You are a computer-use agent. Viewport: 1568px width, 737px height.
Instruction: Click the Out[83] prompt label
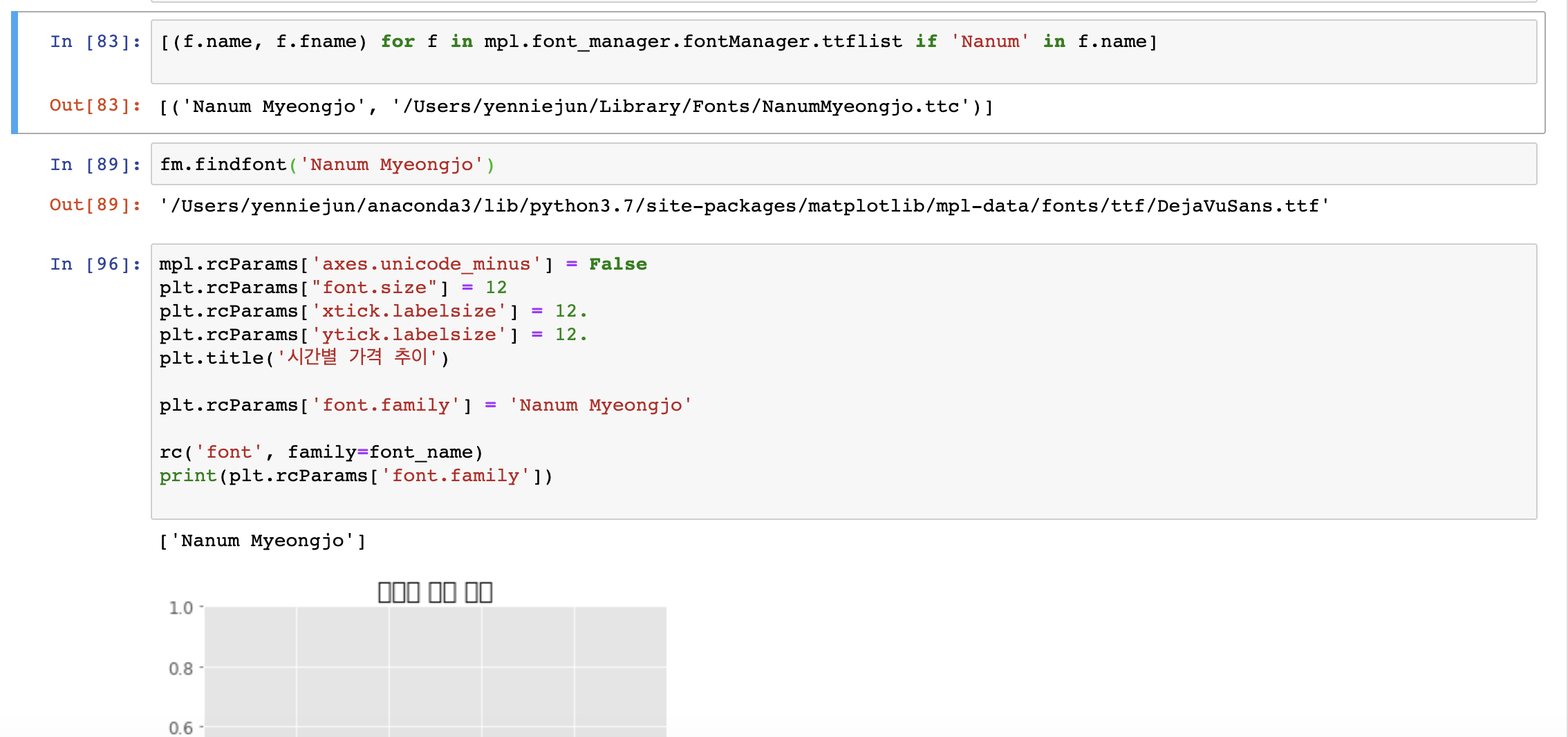point(94,106)
